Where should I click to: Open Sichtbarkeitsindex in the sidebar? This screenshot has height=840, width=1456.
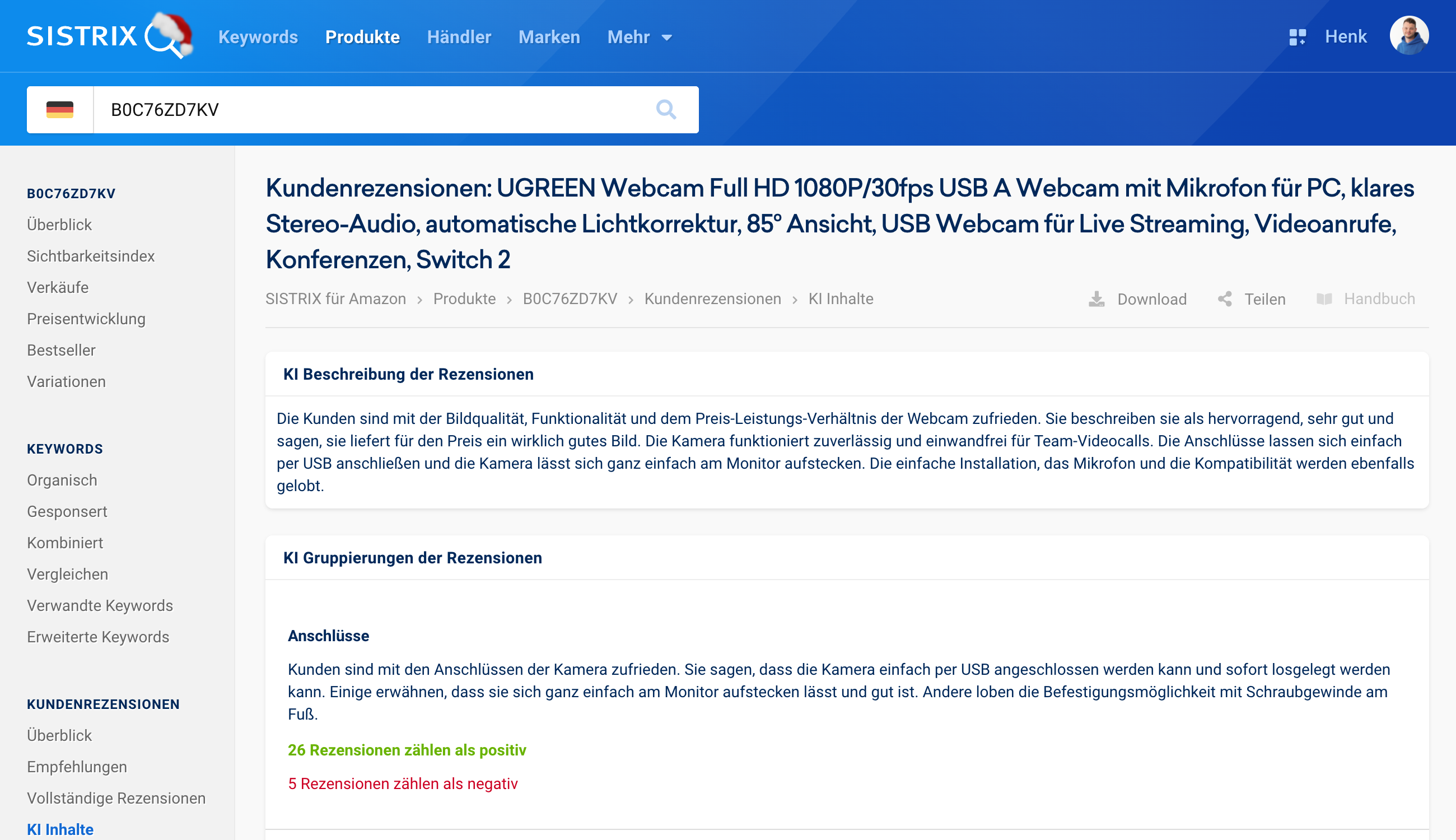click(x=91, y=255)
